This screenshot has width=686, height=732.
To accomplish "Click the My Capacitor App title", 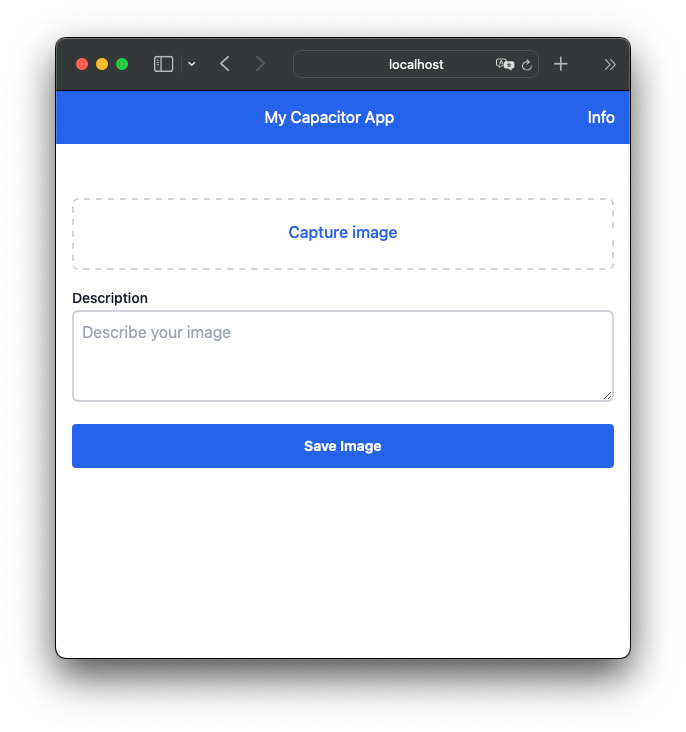I will point(329,118).
